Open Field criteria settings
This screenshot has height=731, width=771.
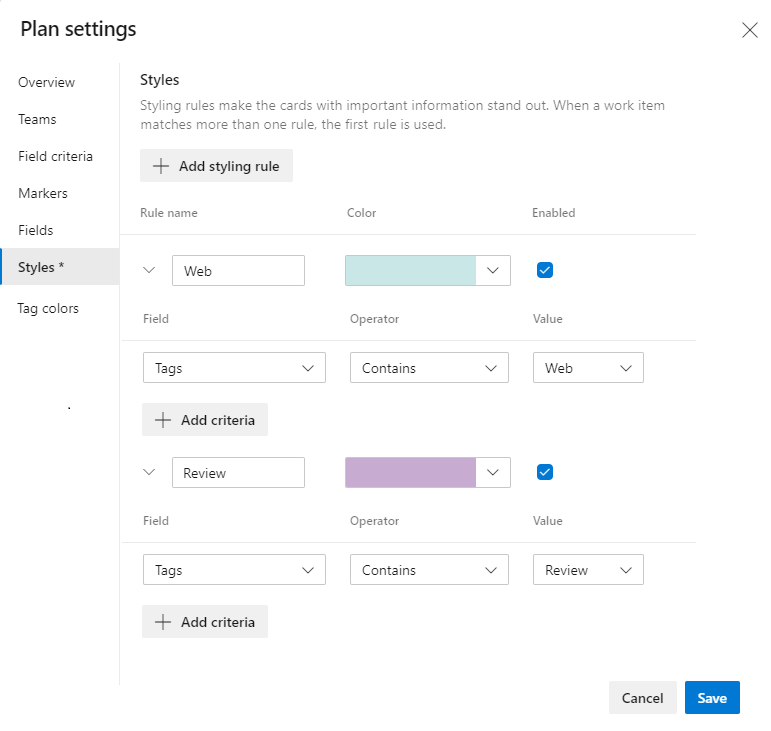56,156
